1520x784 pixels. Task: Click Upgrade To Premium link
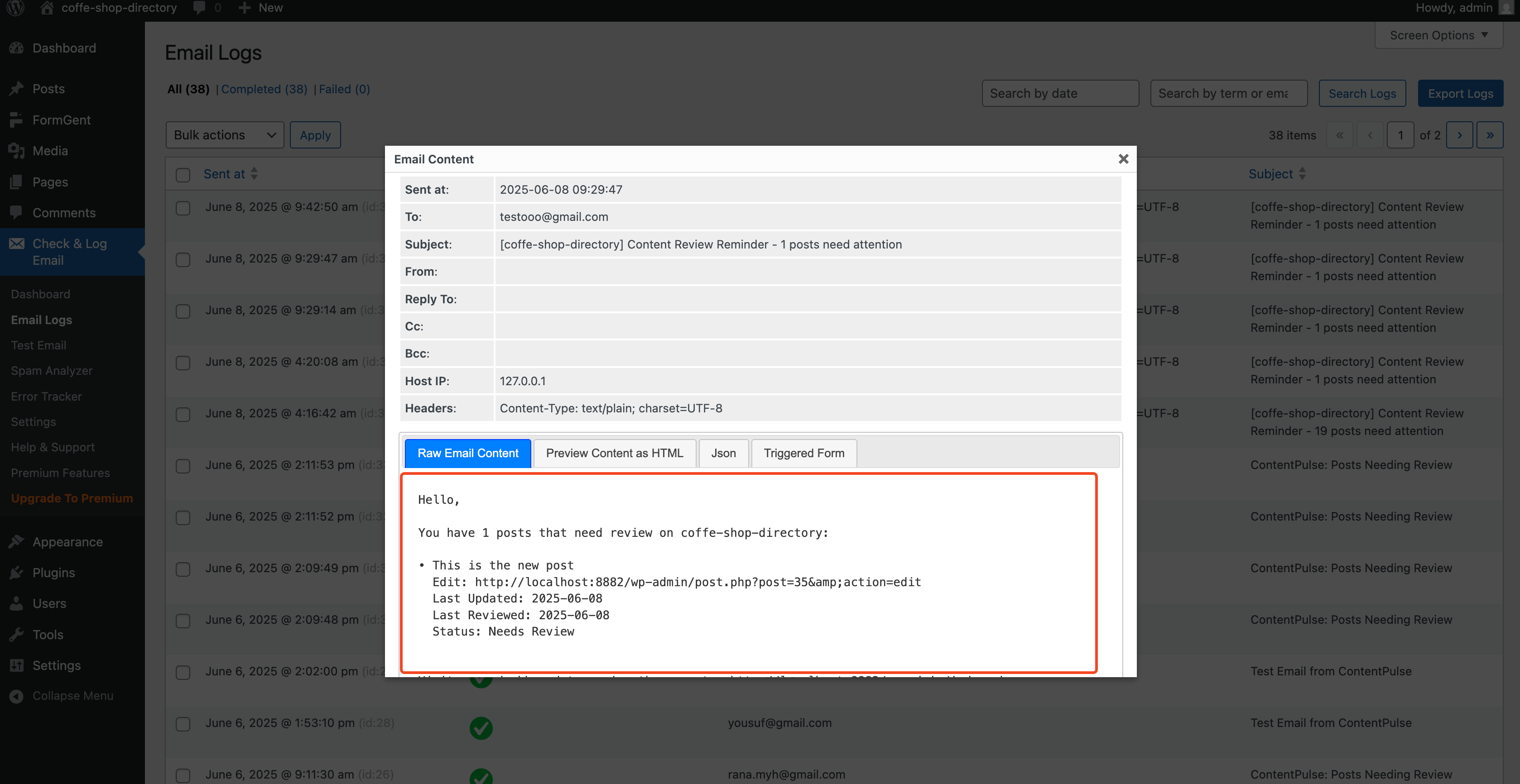[72, 498]
